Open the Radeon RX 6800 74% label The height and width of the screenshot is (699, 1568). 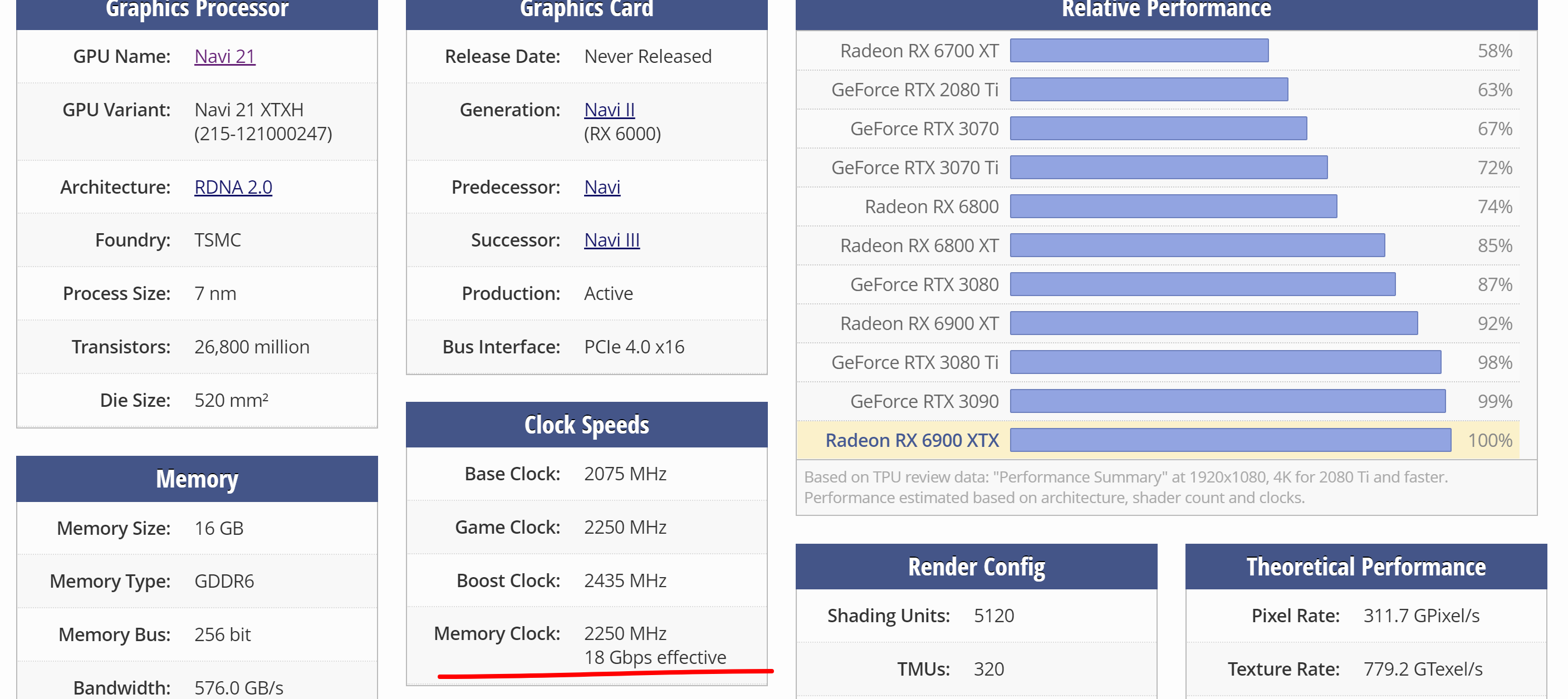point(1494,207)
